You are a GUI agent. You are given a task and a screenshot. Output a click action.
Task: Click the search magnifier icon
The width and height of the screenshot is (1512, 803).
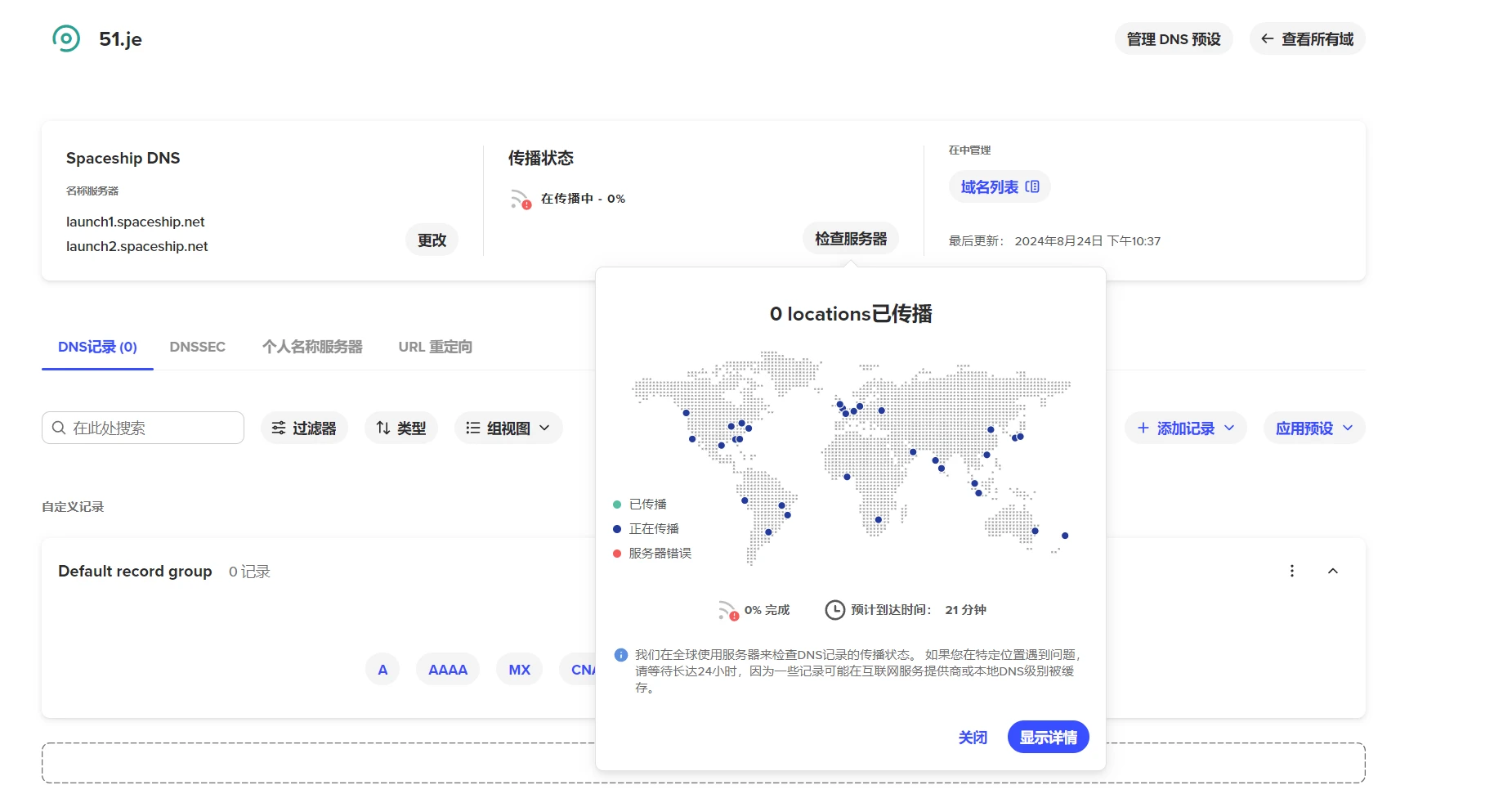[59, 428]
